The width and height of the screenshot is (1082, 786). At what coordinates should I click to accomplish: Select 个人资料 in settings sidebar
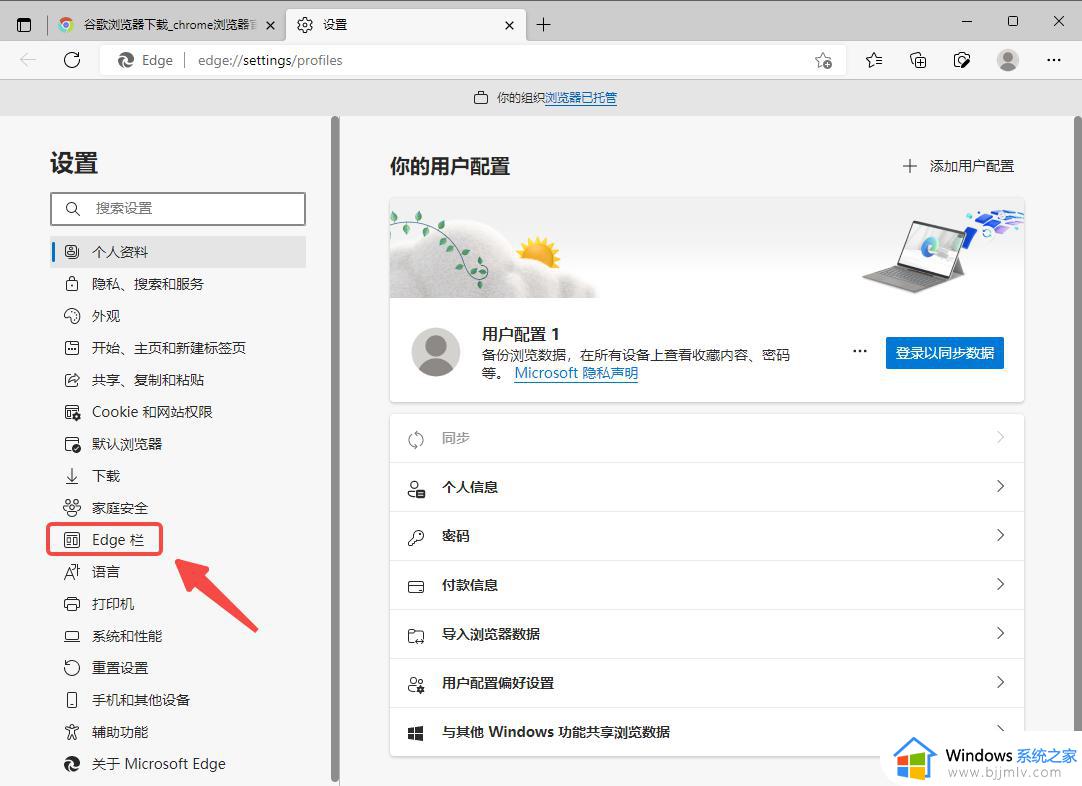178,252
